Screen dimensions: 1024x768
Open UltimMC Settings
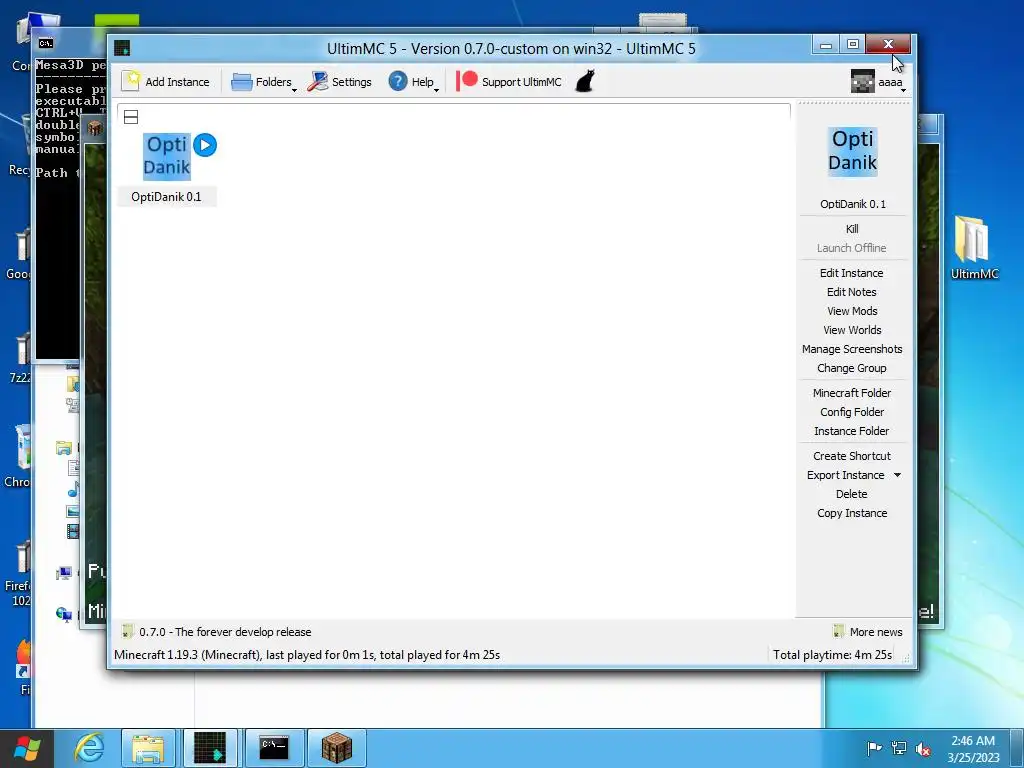click(x=340, y=82)
